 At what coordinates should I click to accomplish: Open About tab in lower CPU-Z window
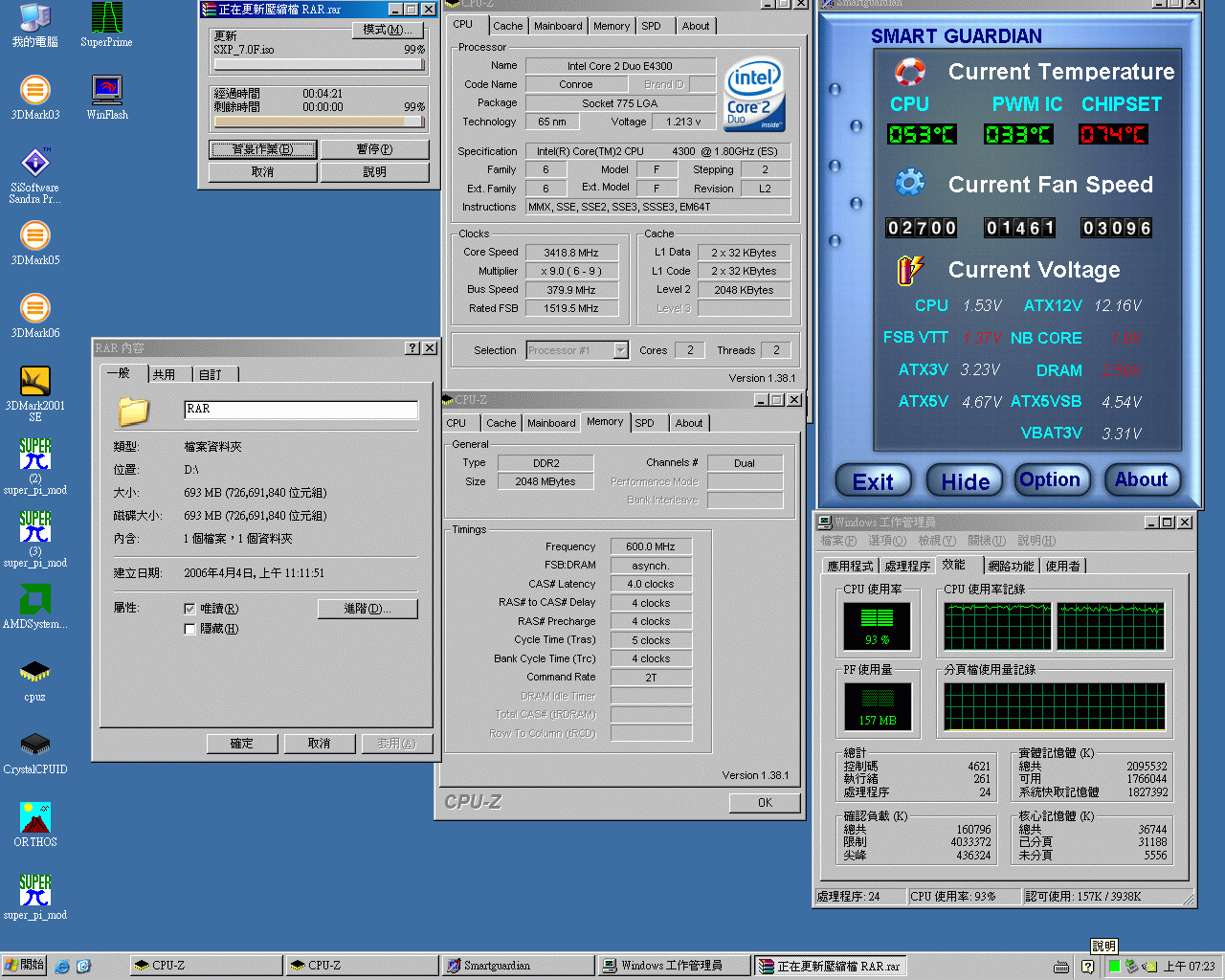(x=689, y=423)
